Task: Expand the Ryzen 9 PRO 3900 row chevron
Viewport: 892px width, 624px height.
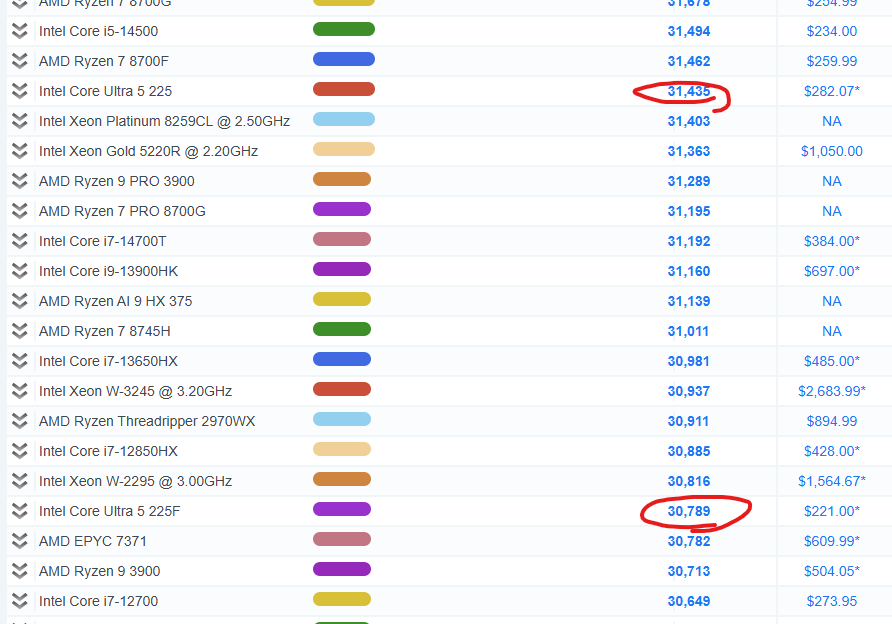Action: tap(19, 181)
